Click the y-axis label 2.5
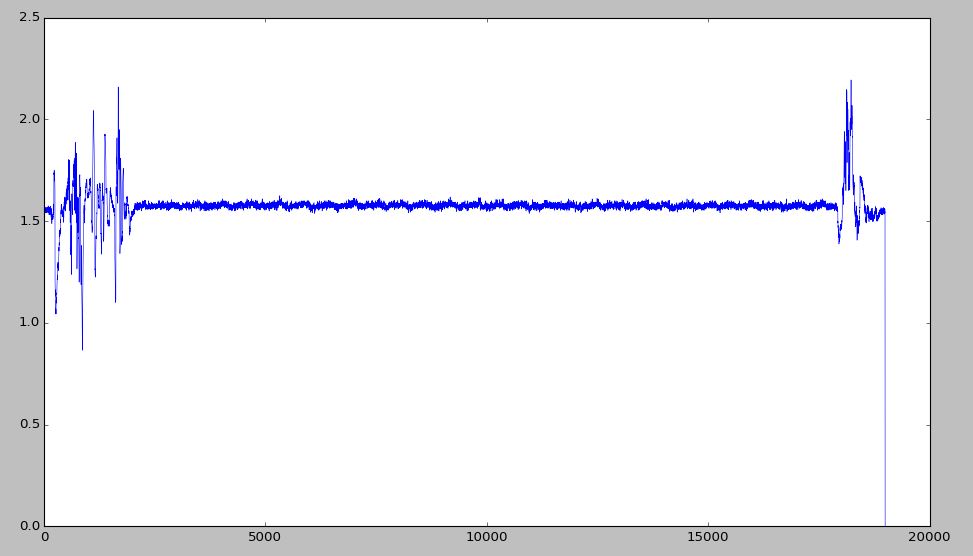This screenshot has height=556, width=973. point(29,17)
